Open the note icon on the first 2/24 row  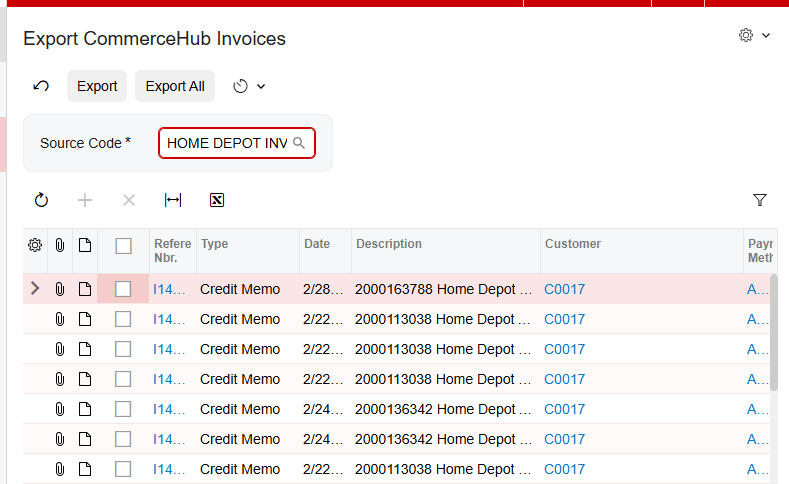point(85,409)
